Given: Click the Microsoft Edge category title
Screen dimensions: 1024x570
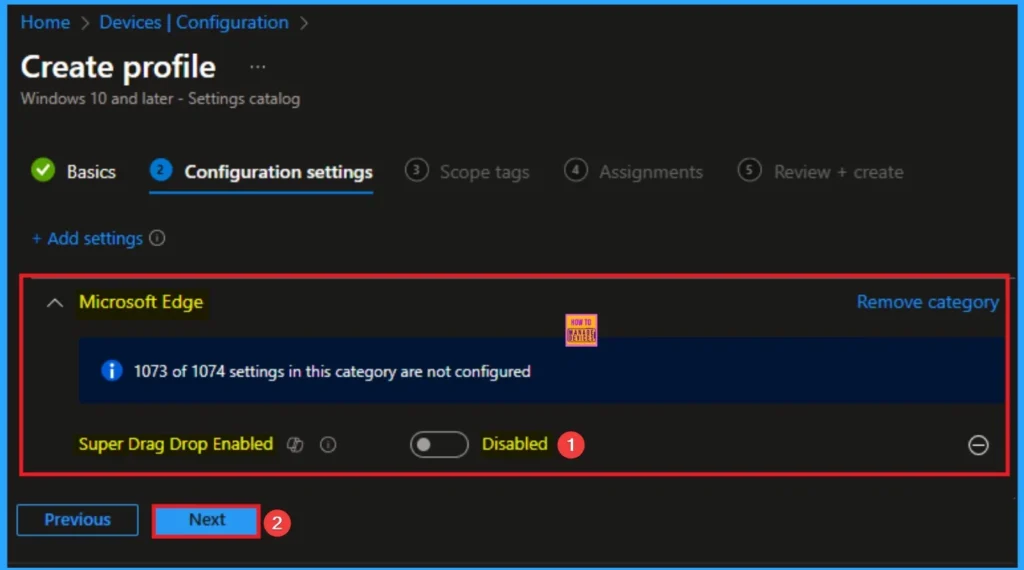Looking at the screenshot, I should 141,302.
